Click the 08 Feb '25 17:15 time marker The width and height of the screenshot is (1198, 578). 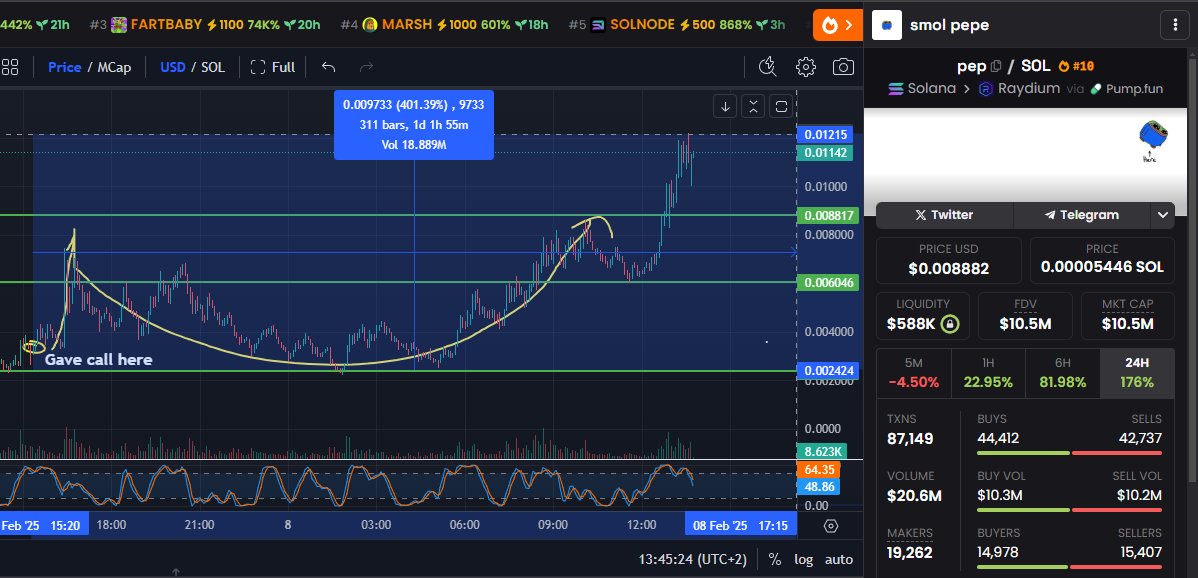point(740,525)
